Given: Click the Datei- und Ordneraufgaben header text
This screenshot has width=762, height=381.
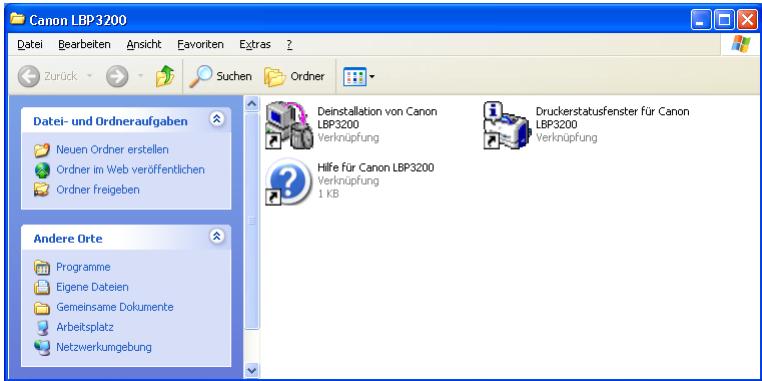Looking at the screenshot, I should [110, 121].
